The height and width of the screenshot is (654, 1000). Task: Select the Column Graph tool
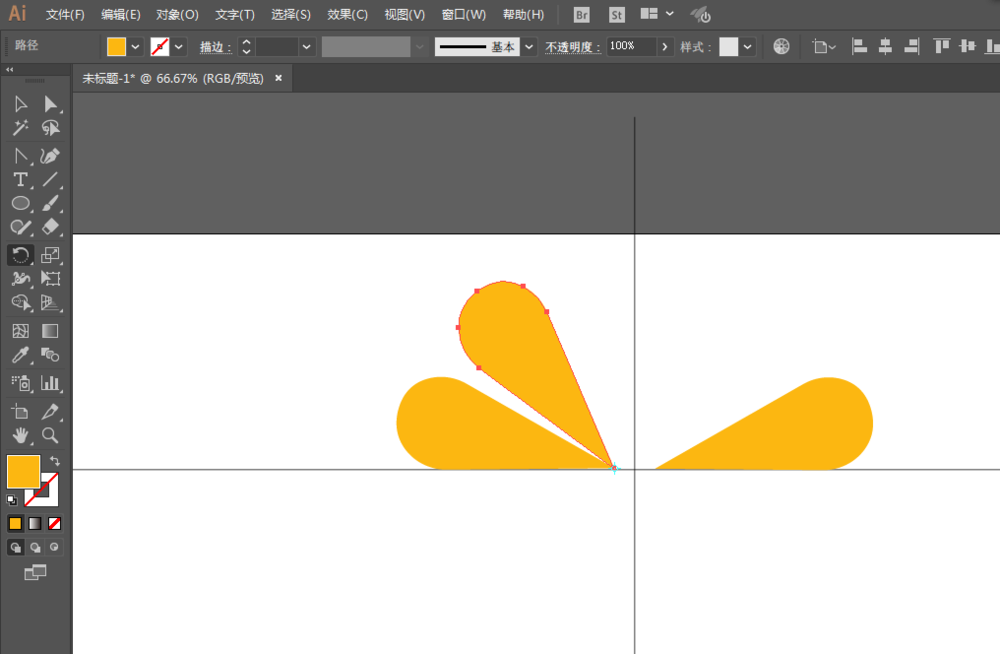point(50,383)
